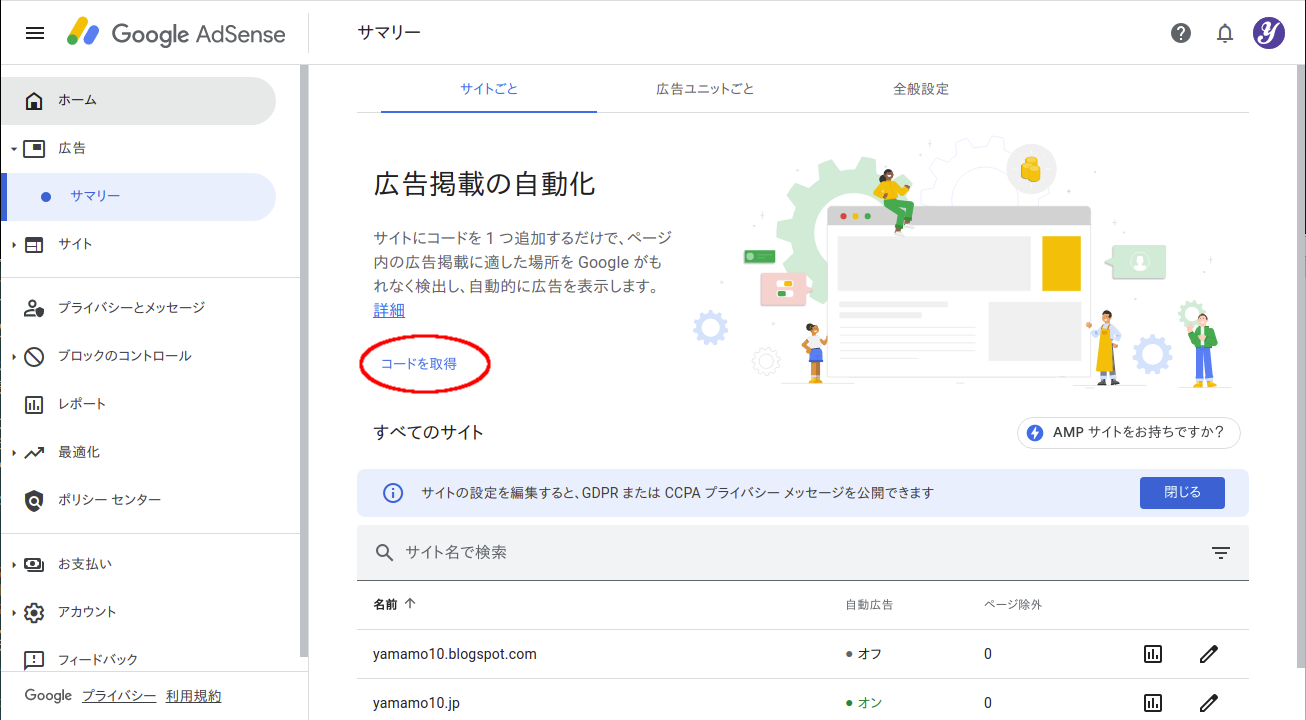Click the 最適化 trending arrow icon
This screenshot has height=720, width=1306.
(34, 452)
